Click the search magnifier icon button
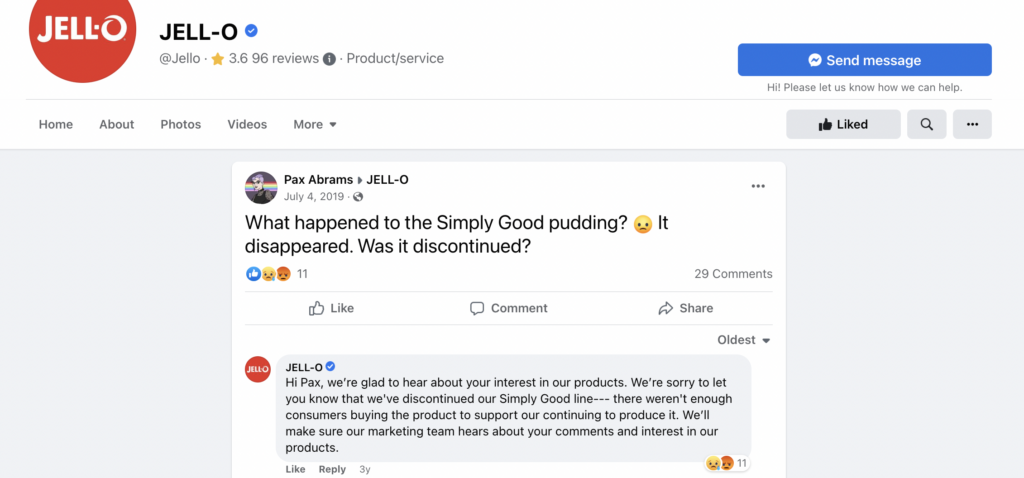This screenshot has height=478, width=1024. [926, 125]
